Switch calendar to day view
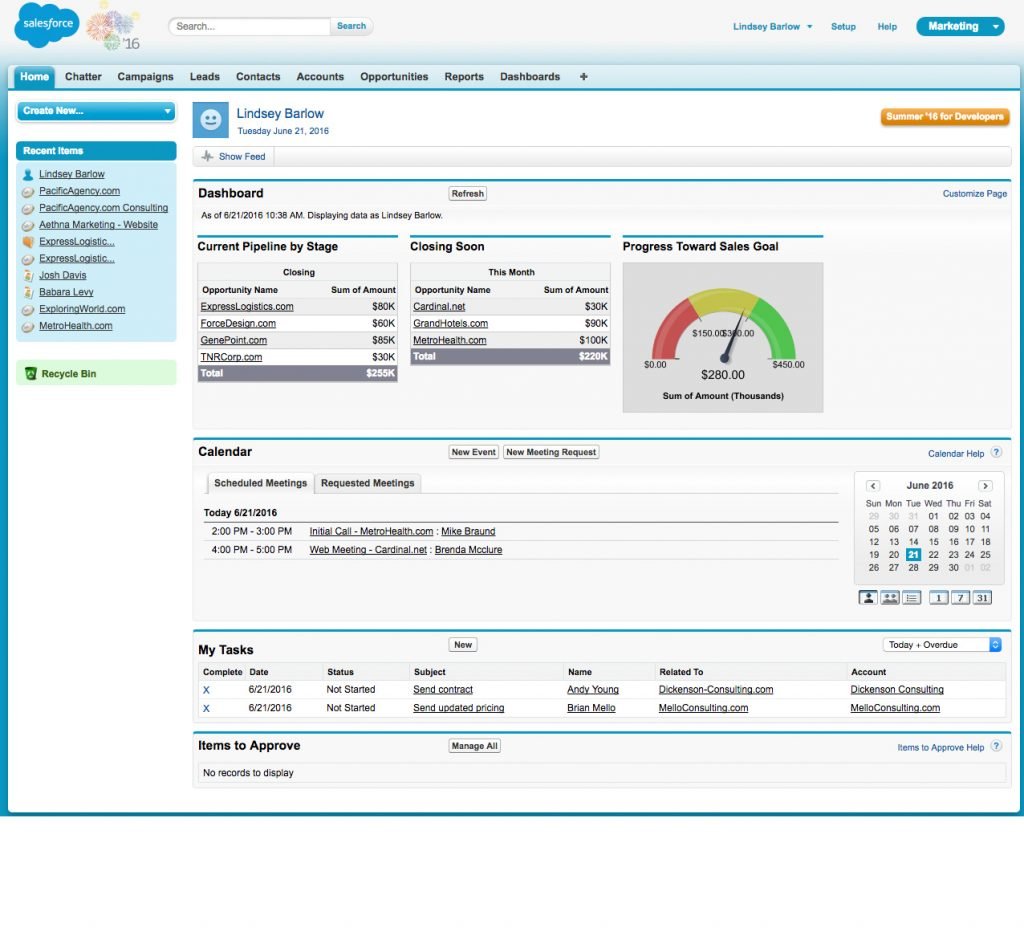The height and width of the screenshot is (944, 1024). coord(938,597)
